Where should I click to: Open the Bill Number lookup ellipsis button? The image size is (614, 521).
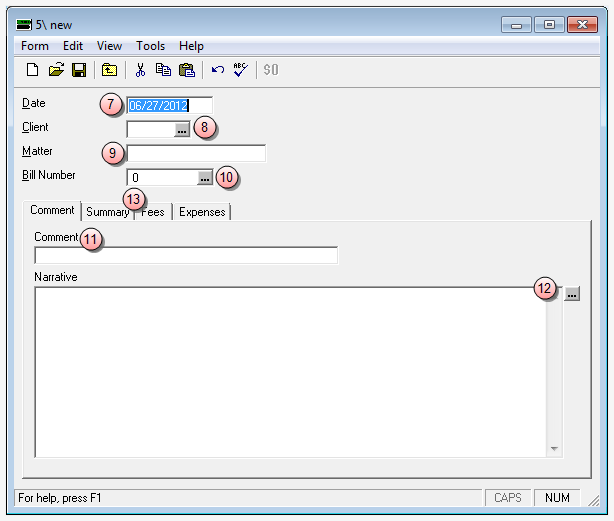205,178
